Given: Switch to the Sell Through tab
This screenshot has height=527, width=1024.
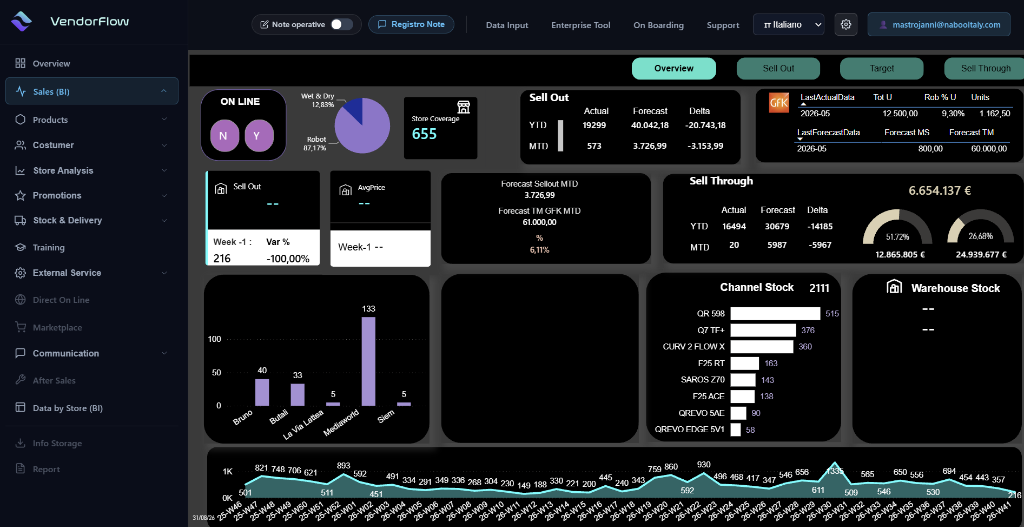Looking at the screenshot, I should (984, 69).
